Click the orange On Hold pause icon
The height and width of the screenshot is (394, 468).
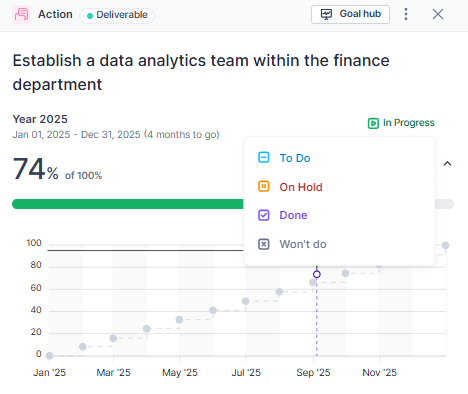pyautogui.click(x=264, y=186)
